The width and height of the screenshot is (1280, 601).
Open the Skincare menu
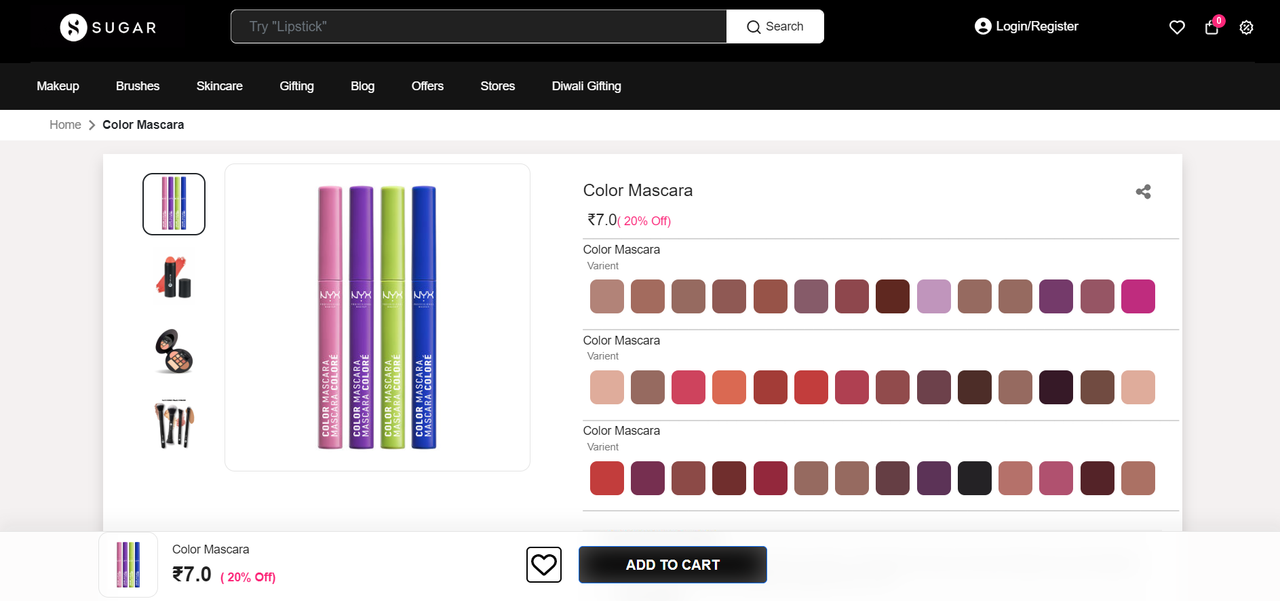coord(219,86)
